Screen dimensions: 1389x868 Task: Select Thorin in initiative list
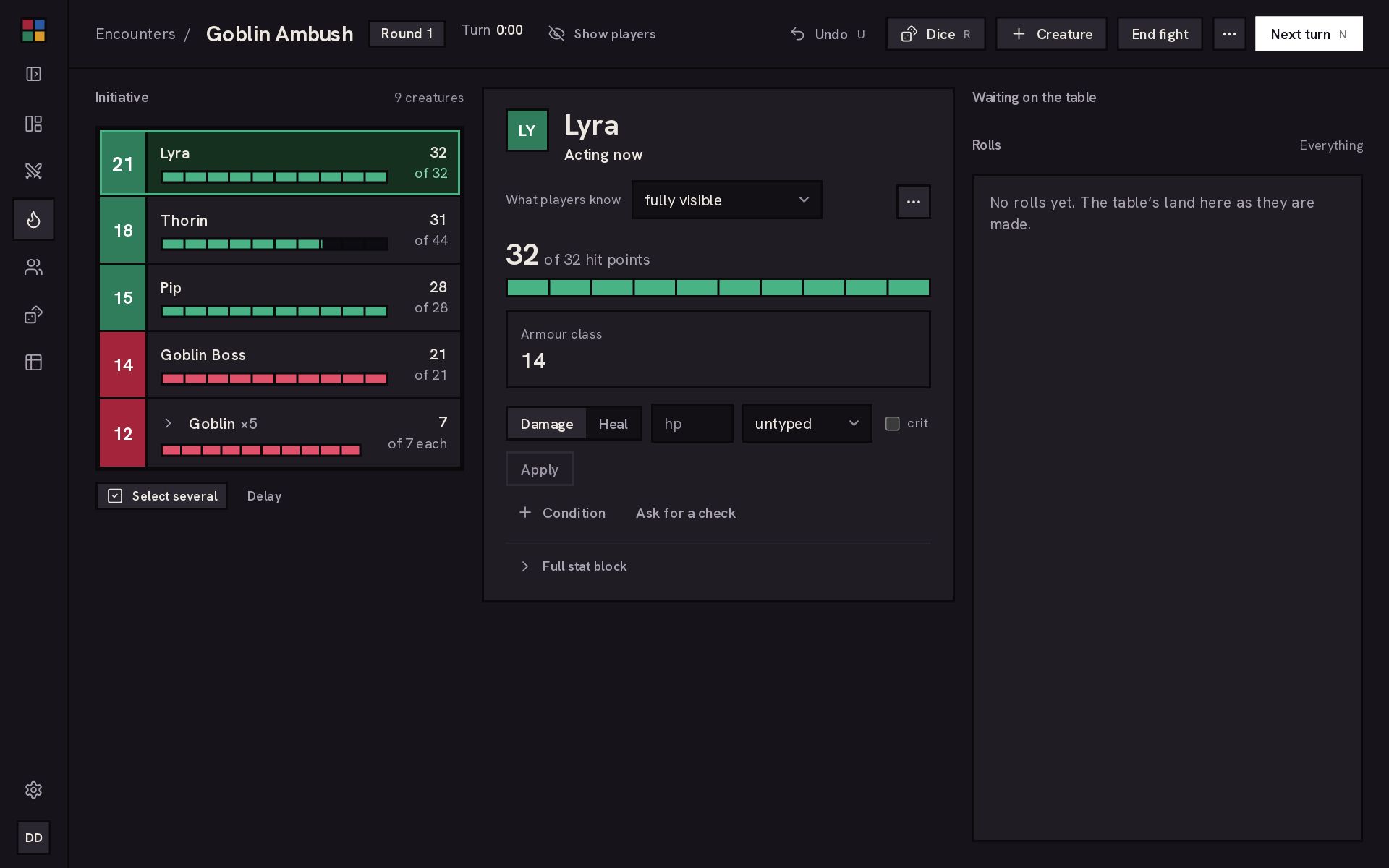[280, 230]
